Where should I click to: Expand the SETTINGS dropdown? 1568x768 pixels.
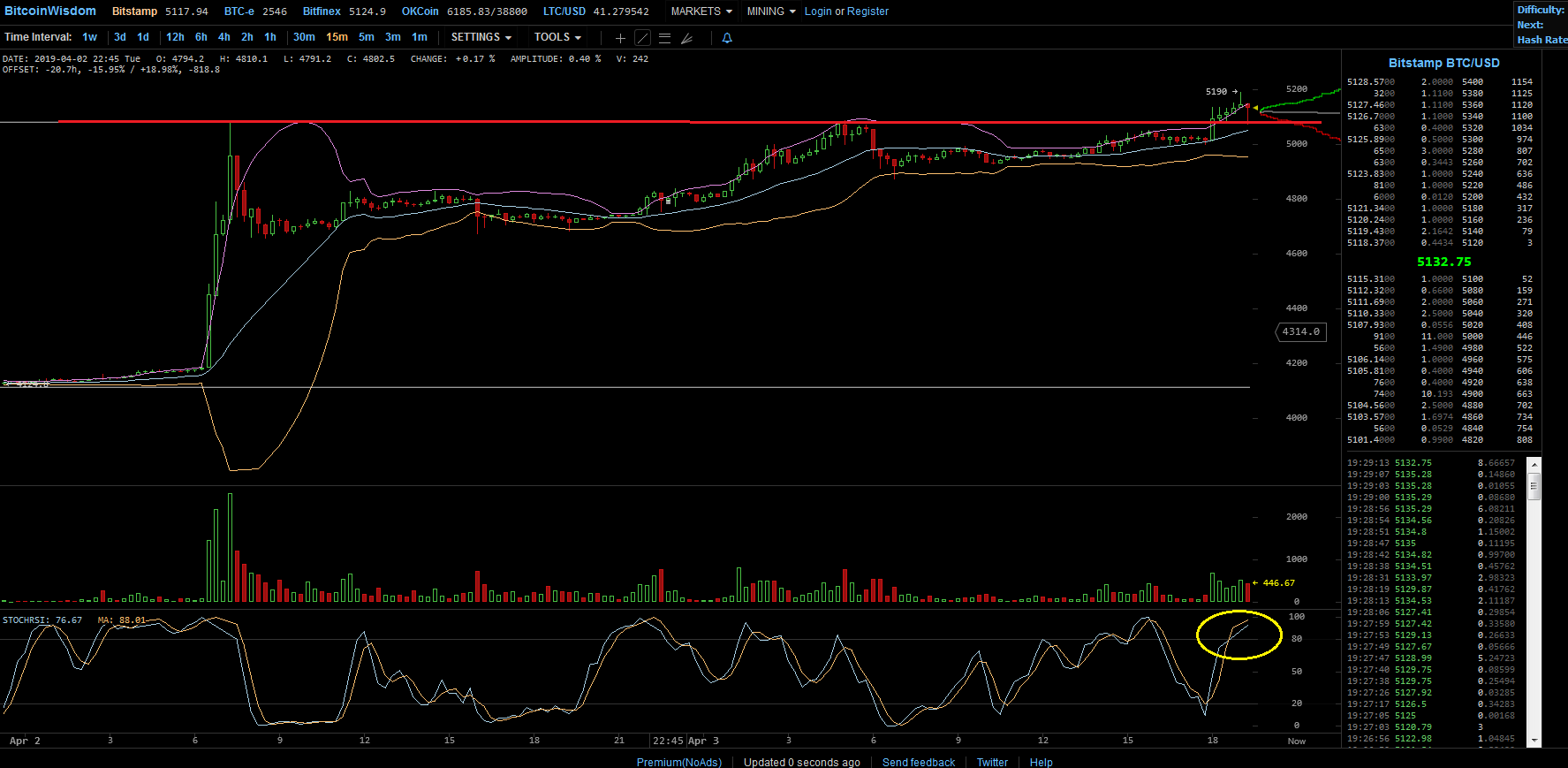(x=481, y=37)
